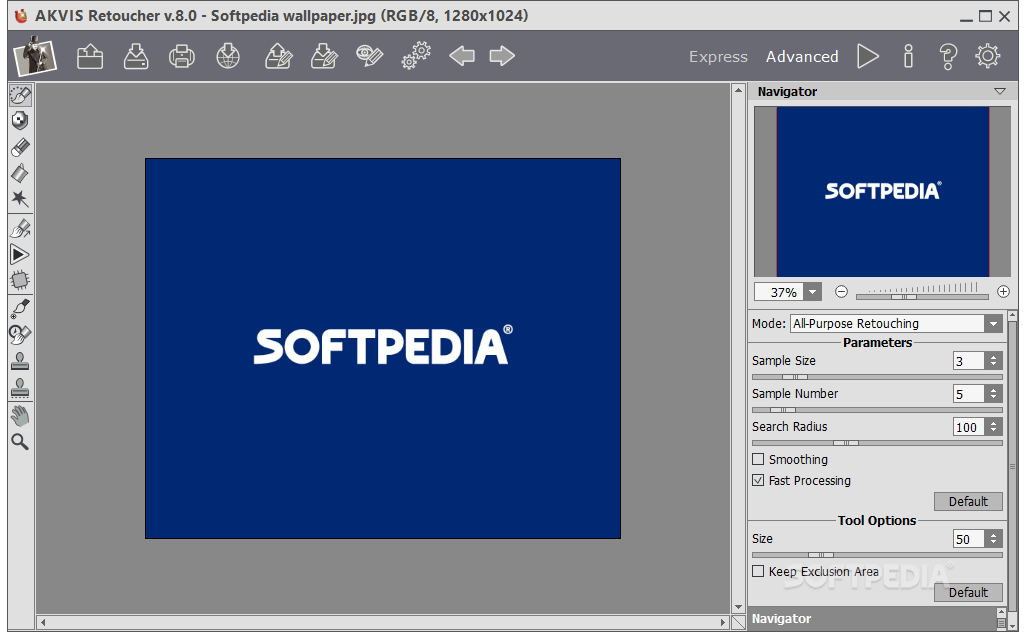The height and width of the screenshot is (639, 1026).
Task: Open an image file with the toolbar icon
Action: point(90,56)
